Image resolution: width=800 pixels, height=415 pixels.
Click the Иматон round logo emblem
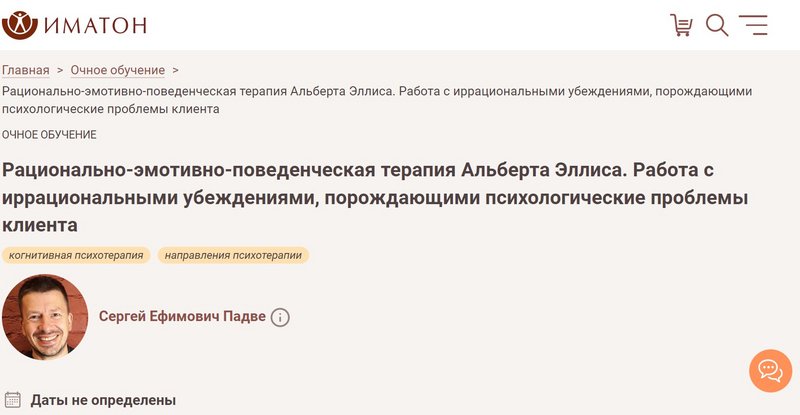(20, 25)
